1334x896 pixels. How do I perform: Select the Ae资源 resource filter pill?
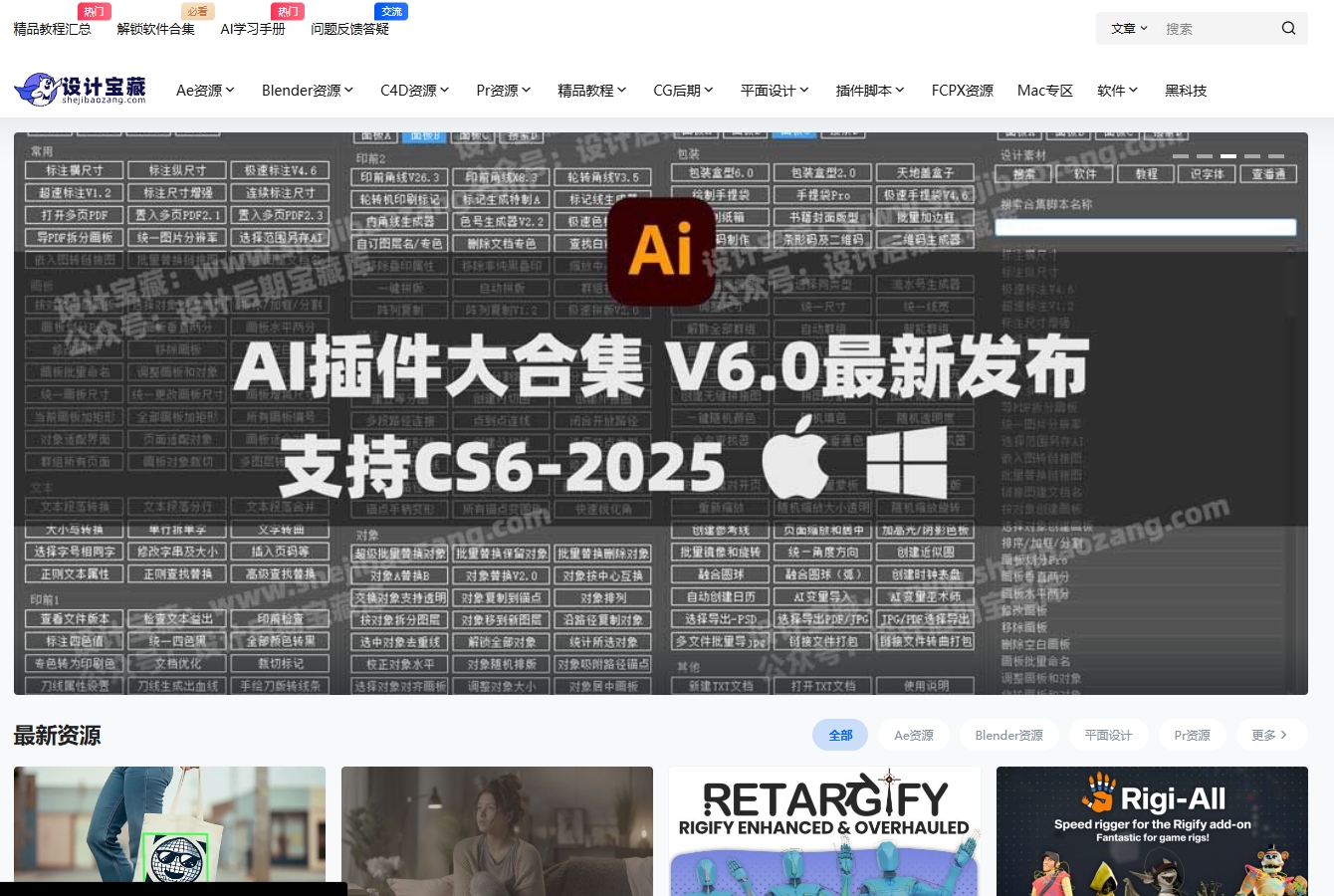click(913, 735)
